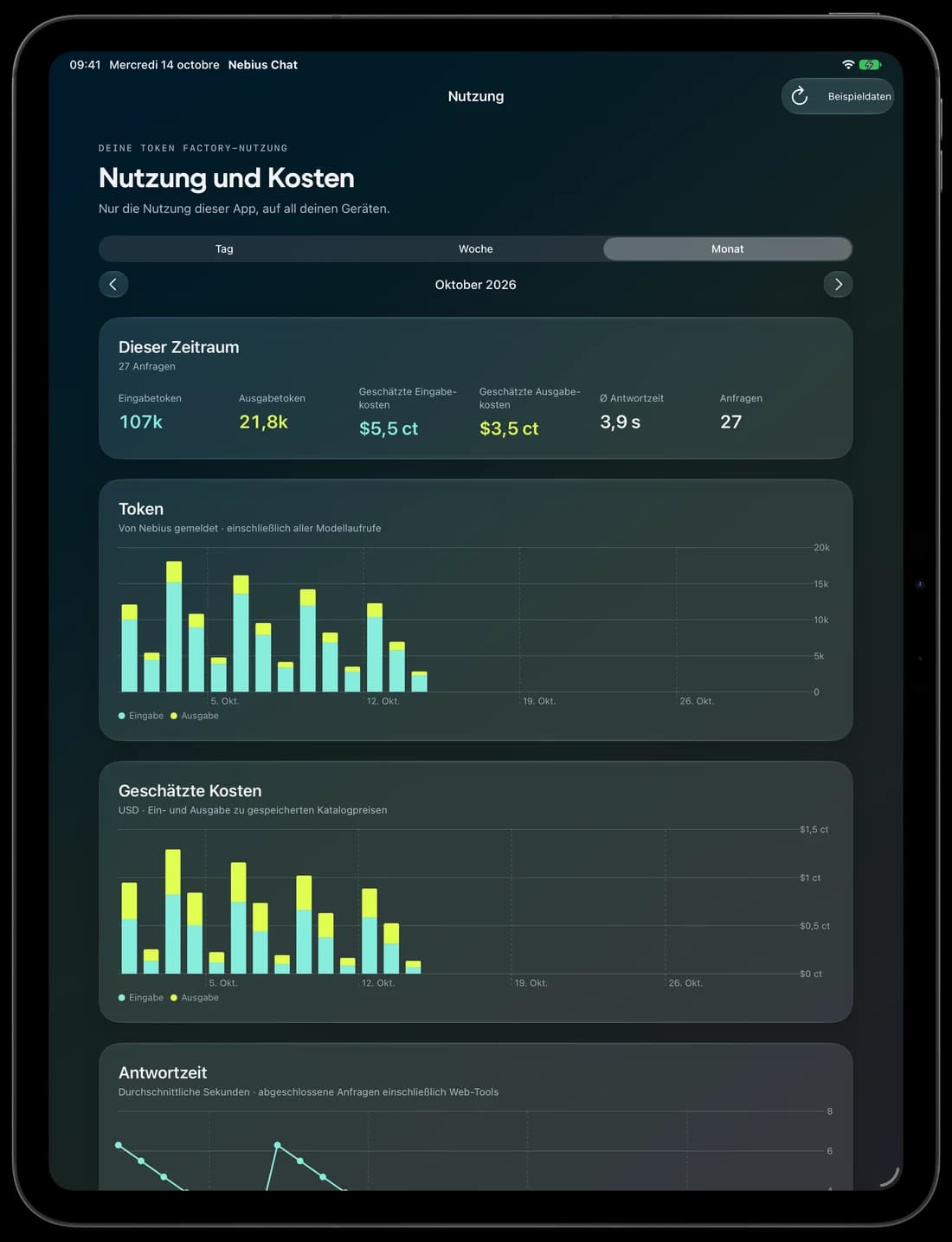Switch to the Woche tab

click(x=475, y=248)
